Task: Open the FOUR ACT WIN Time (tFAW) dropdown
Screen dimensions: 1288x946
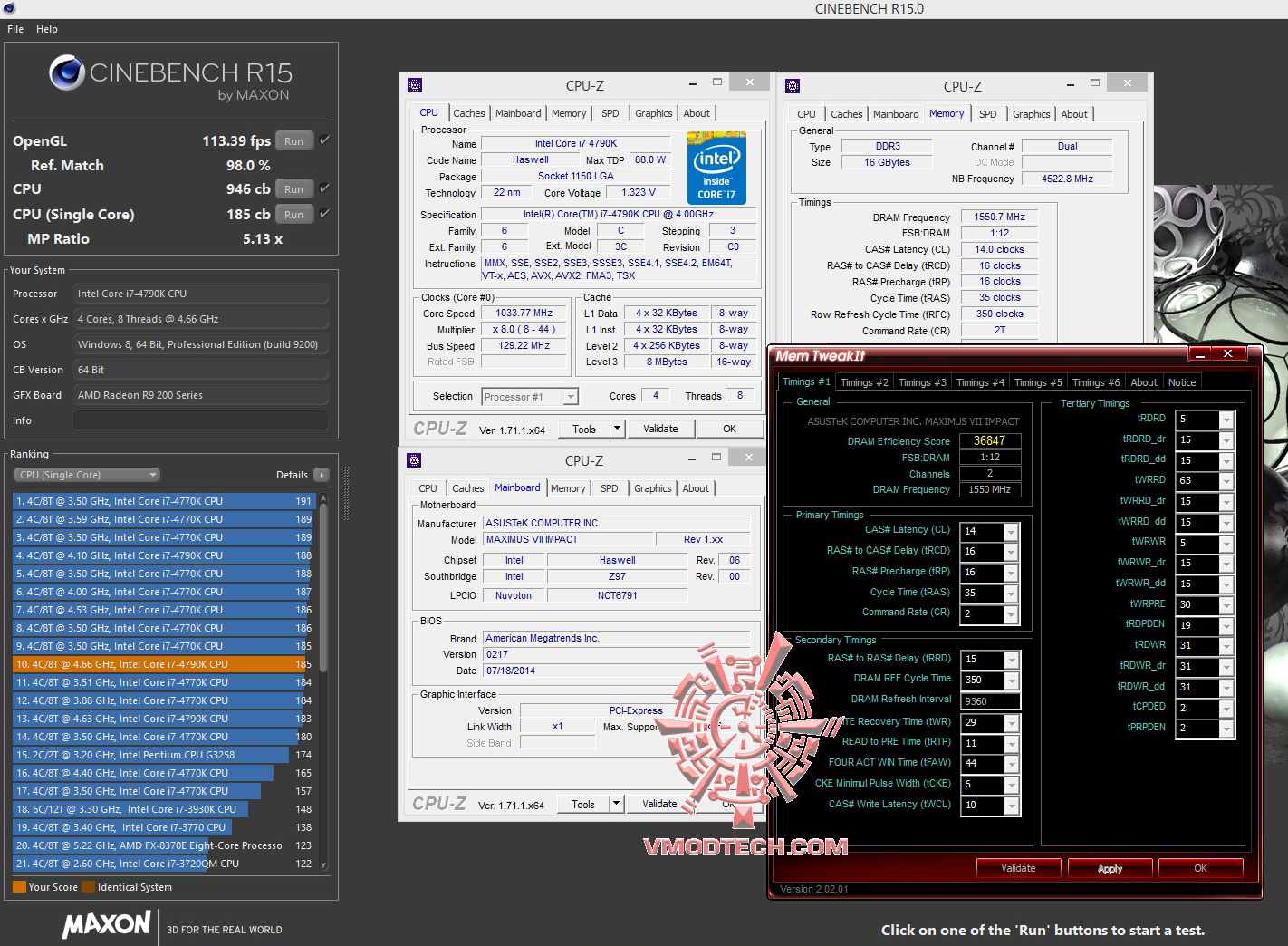Action: click(1011, 764)
